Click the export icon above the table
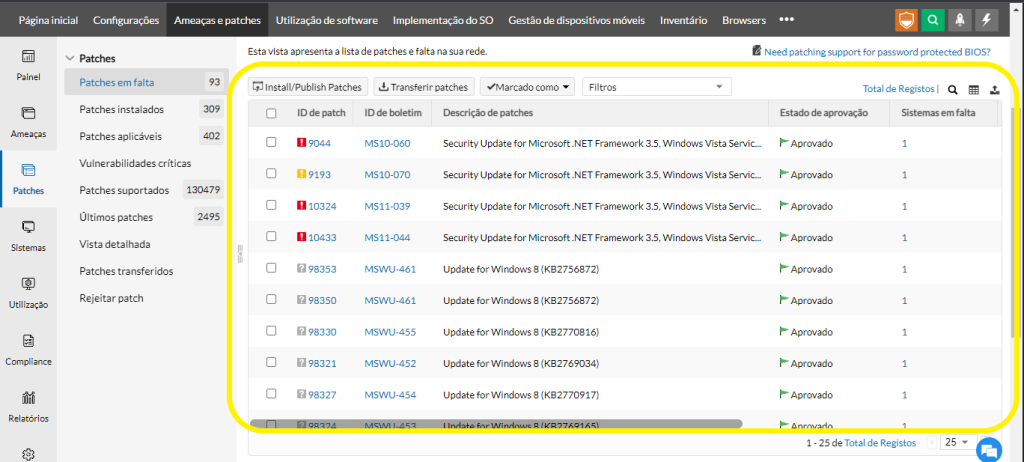Image resolution: width=1024 pixels, height=462 pixels. 994,89
